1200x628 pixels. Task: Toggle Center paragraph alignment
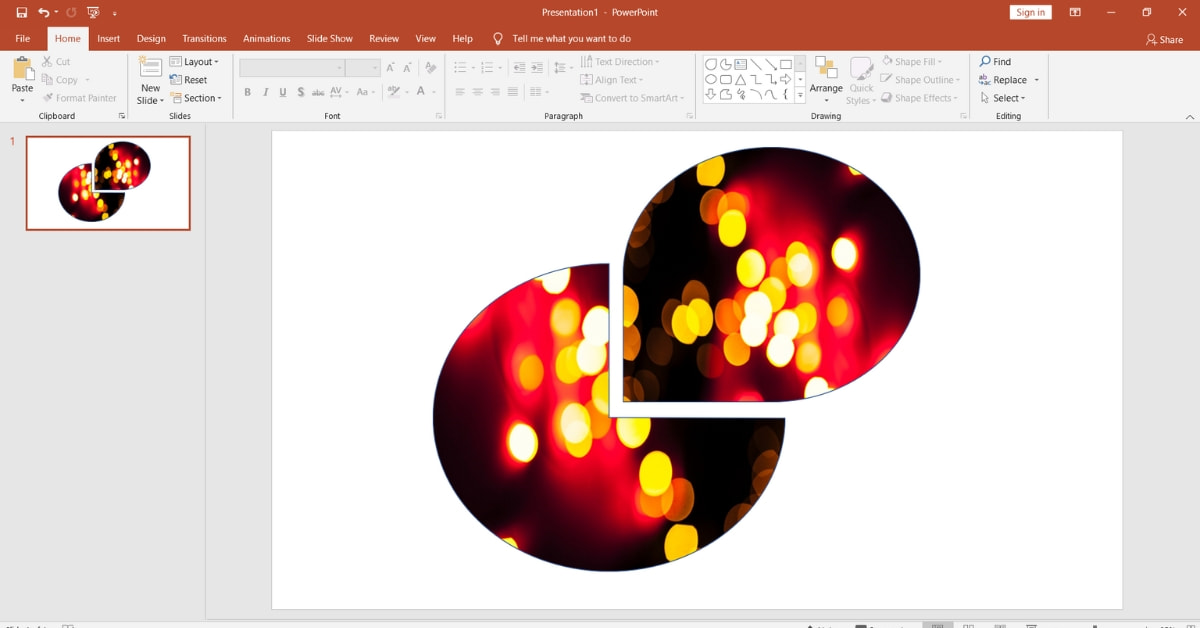478,92
